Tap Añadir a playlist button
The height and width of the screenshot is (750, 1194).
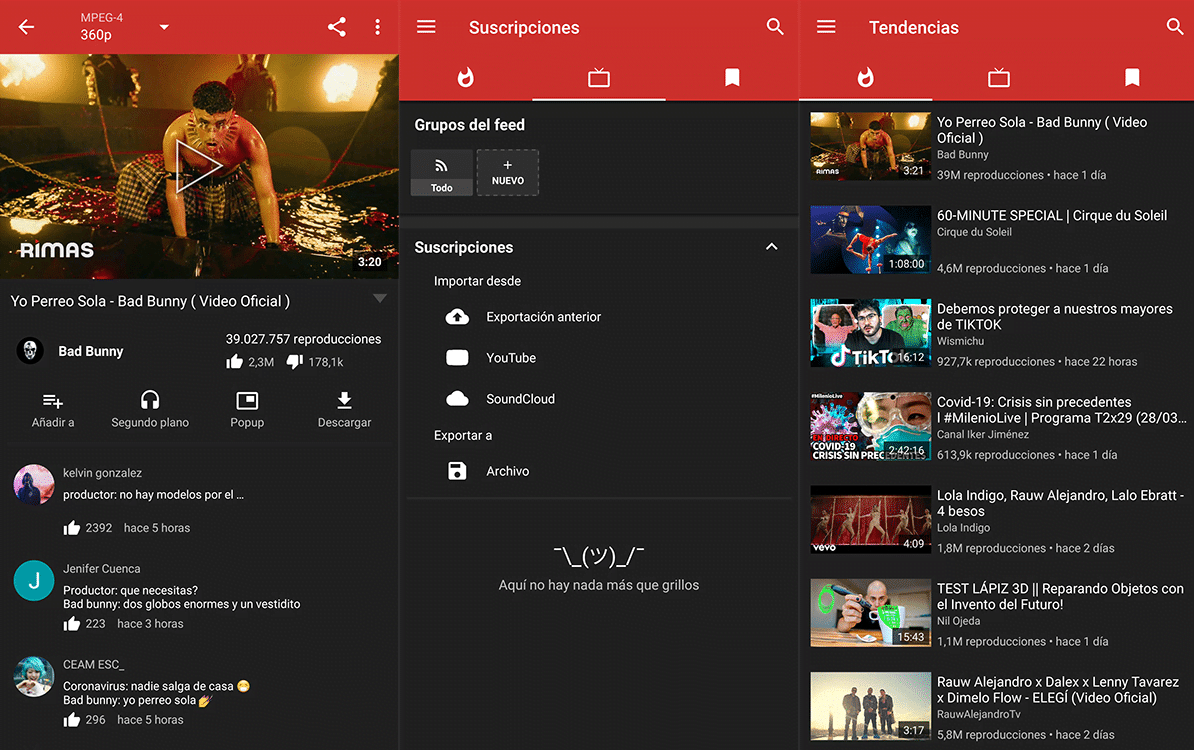53,410
